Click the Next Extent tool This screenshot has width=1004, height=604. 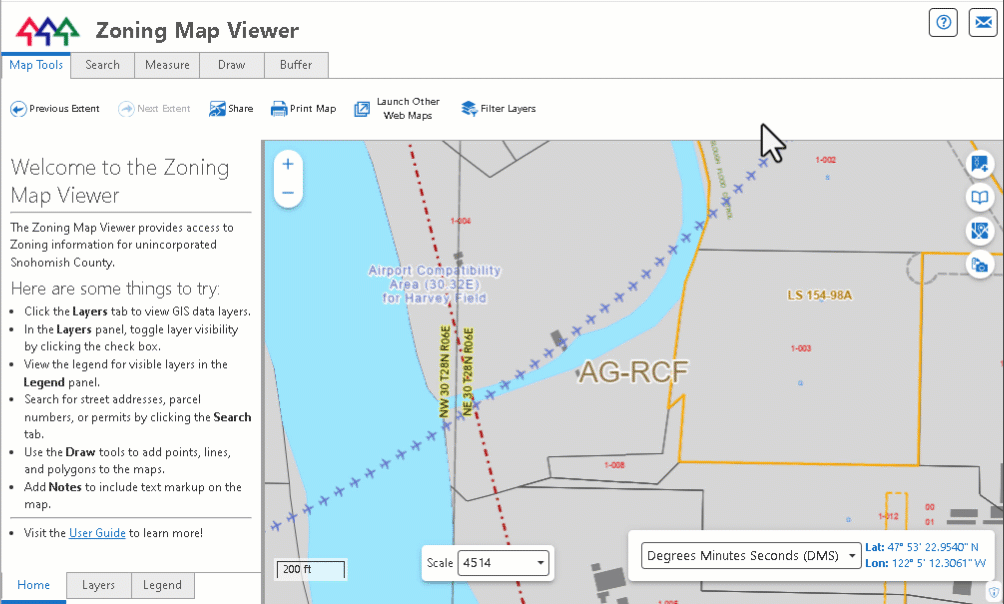pyautogui.click(x=154, y=109)
